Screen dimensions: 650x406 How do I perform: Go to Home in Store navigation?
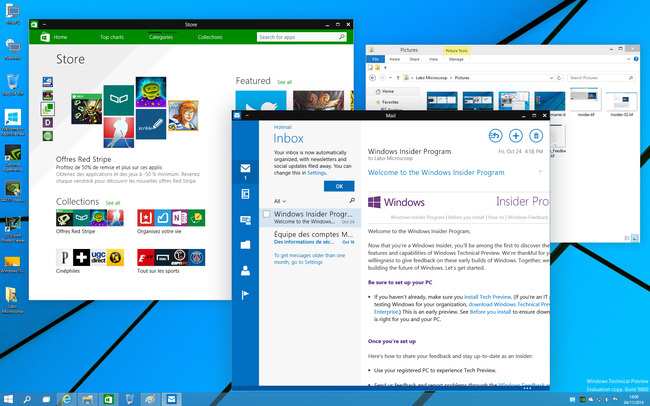[60, 37]
